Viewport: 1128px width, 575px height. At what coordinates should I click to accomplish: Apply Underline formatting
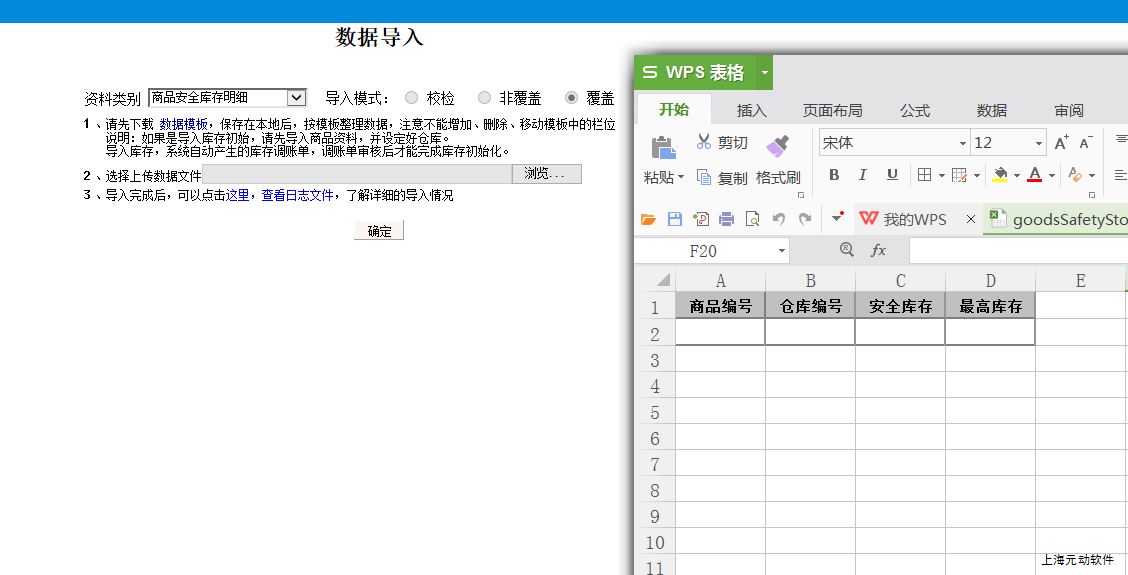pos(892,175)
